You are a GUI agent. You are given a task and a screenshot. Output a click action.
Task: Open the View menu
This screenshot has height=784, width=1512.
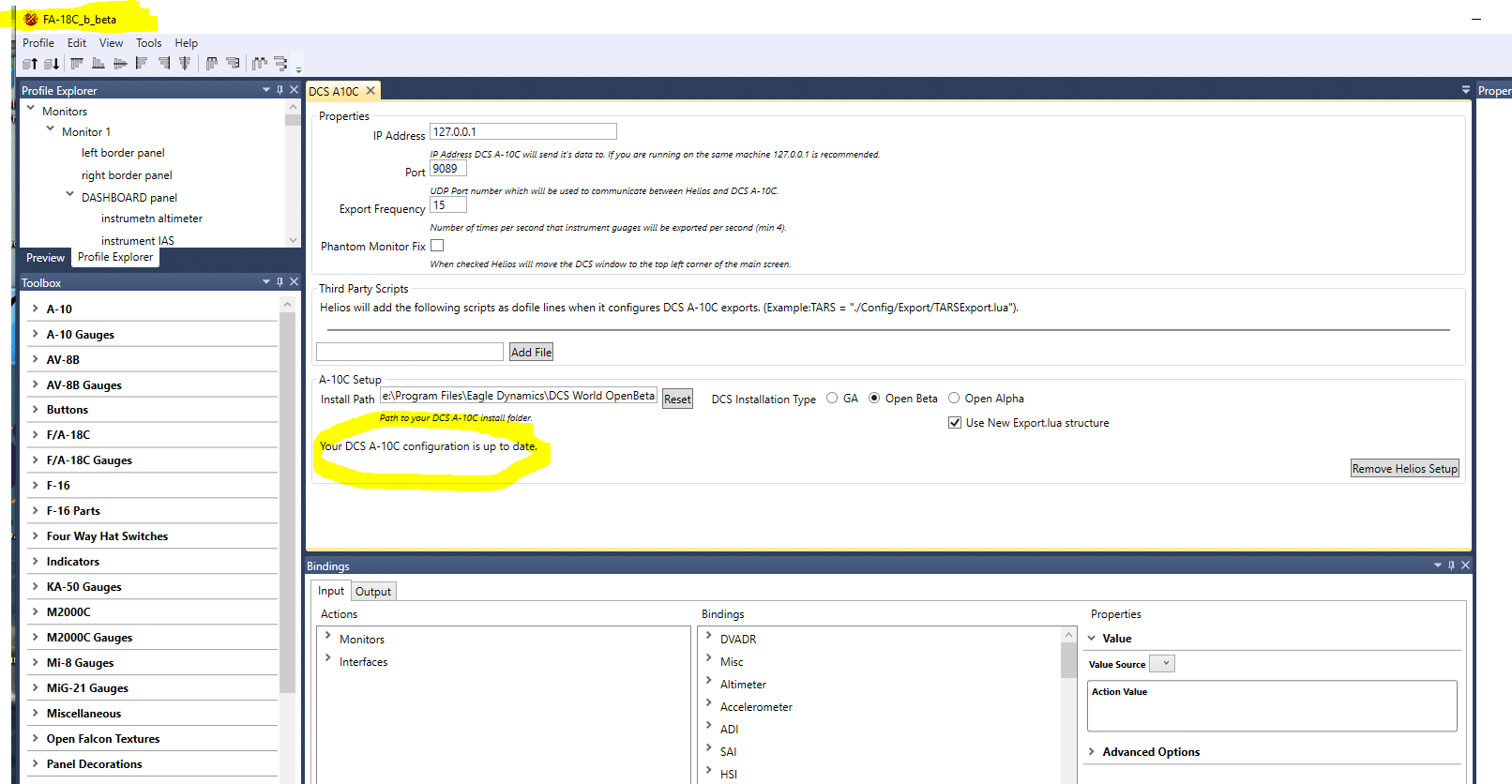pos(111,43)
